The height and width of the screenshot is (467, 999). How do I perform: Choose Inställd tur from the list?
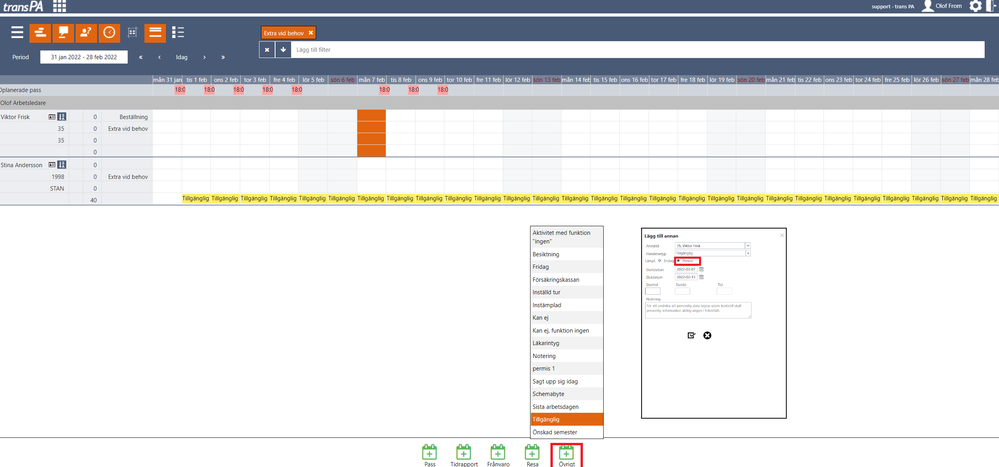click(566, 292)
